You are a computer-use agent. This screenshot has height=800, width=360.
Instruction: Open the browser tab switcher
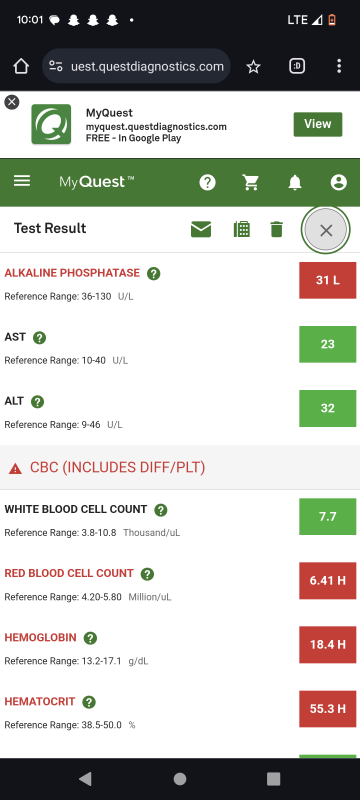coord(297,66)
